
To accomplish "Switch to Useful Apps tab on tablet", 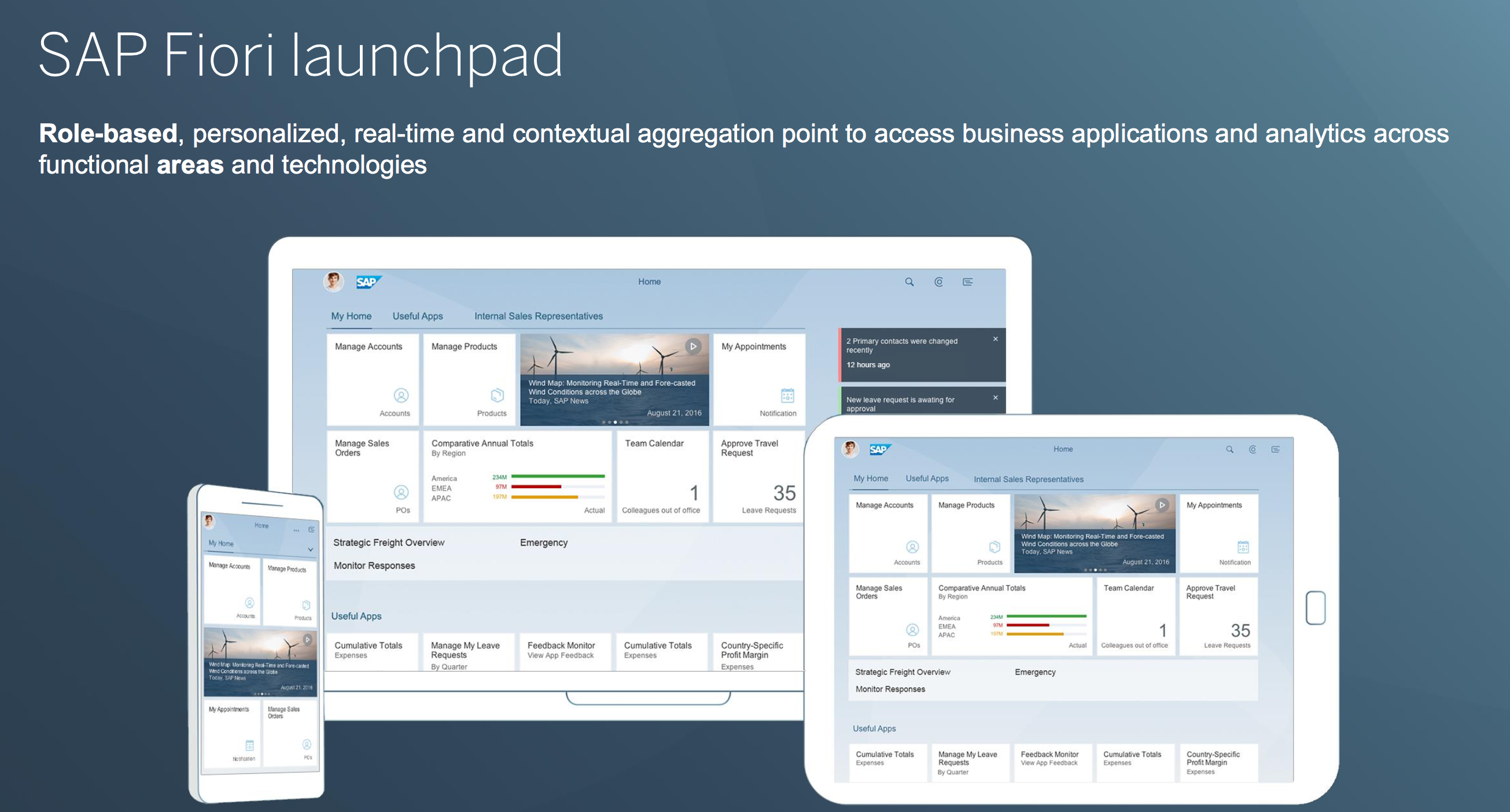I will point(927,478).
